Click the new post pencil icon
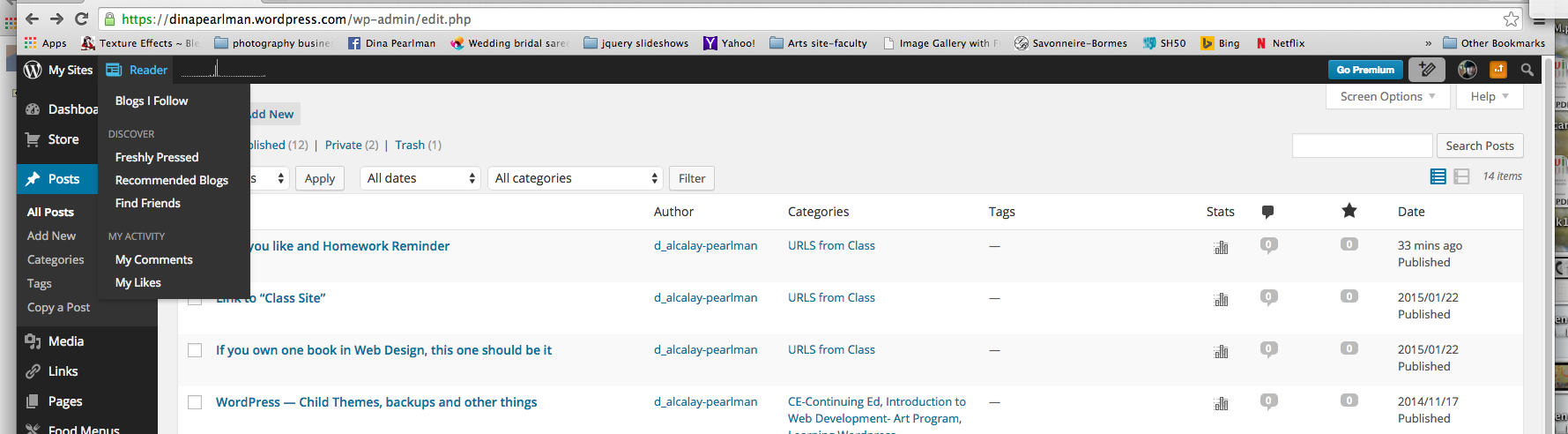Image resolution: width=1568 pixels, height=434 pixels. coord(1427,70)
